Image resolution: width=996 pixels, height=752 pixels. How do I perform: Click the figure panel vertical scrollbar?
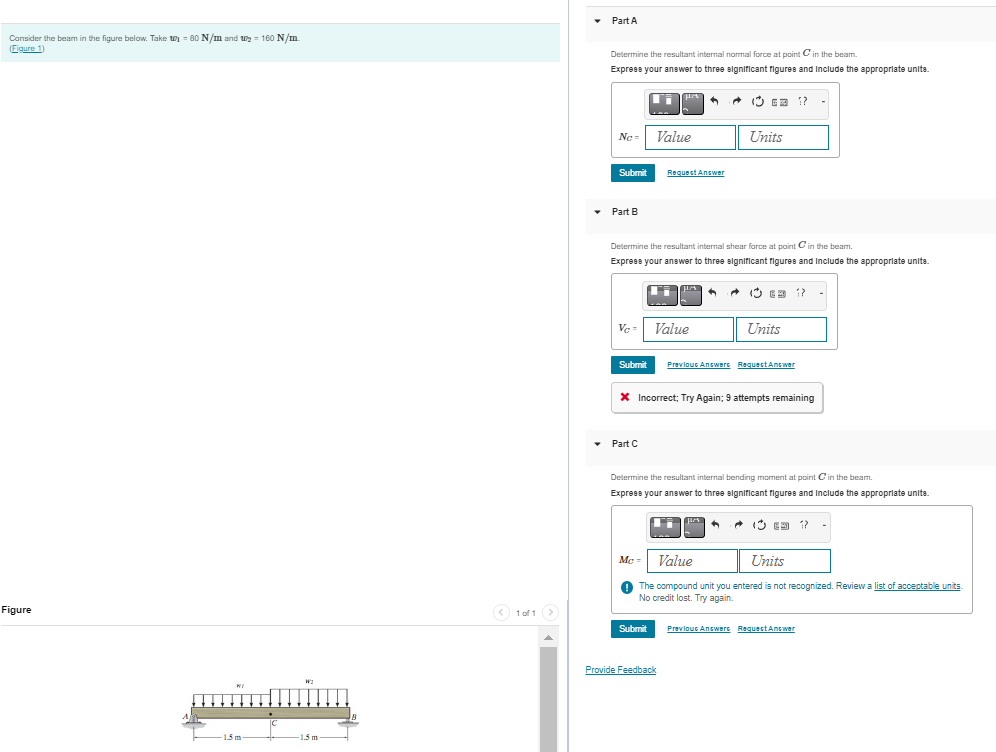(x=548, y=699)
